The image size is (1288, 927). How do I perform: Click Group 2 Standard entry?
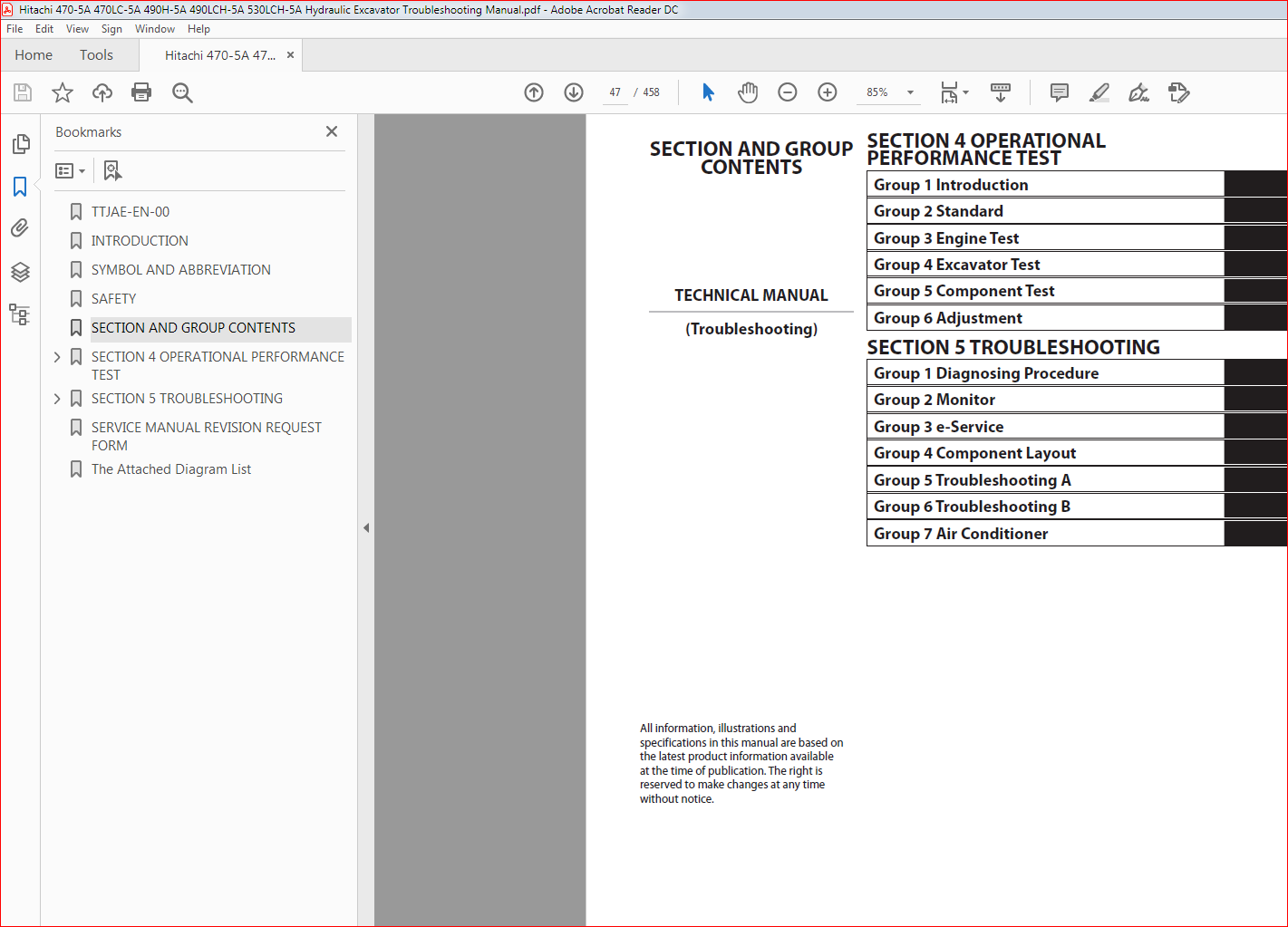939,211
